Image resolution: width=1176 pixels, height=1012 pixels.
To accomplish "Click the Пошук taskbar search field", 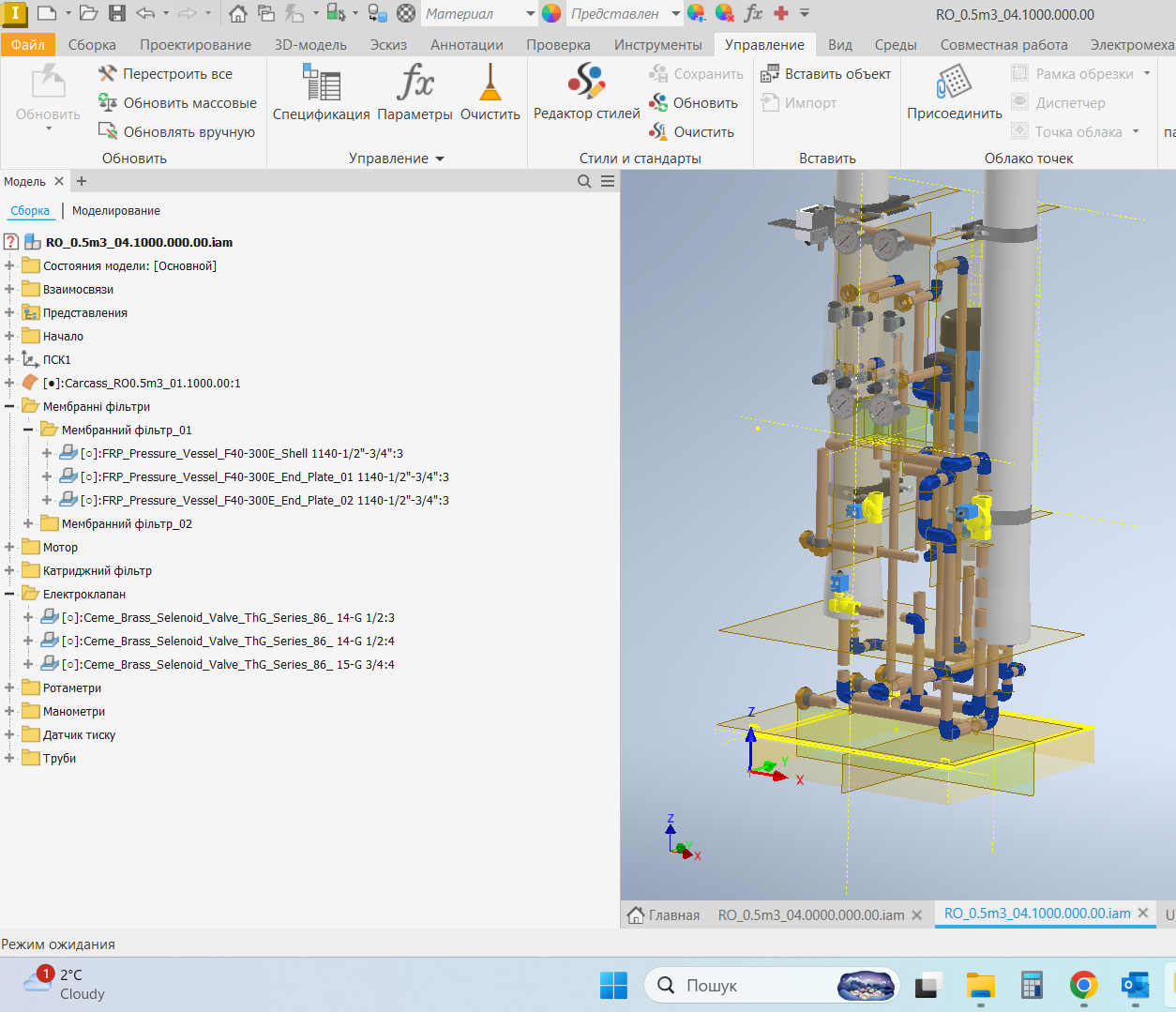I will coord(771,986).
